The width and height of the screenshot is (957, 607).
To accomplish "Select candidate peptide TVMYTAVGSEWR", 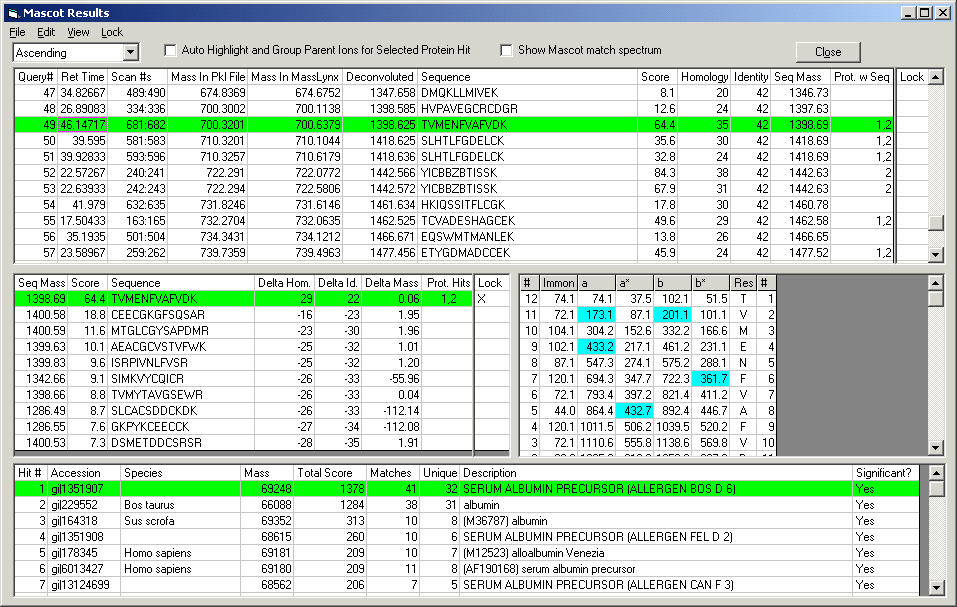I will tap(244, 395).
